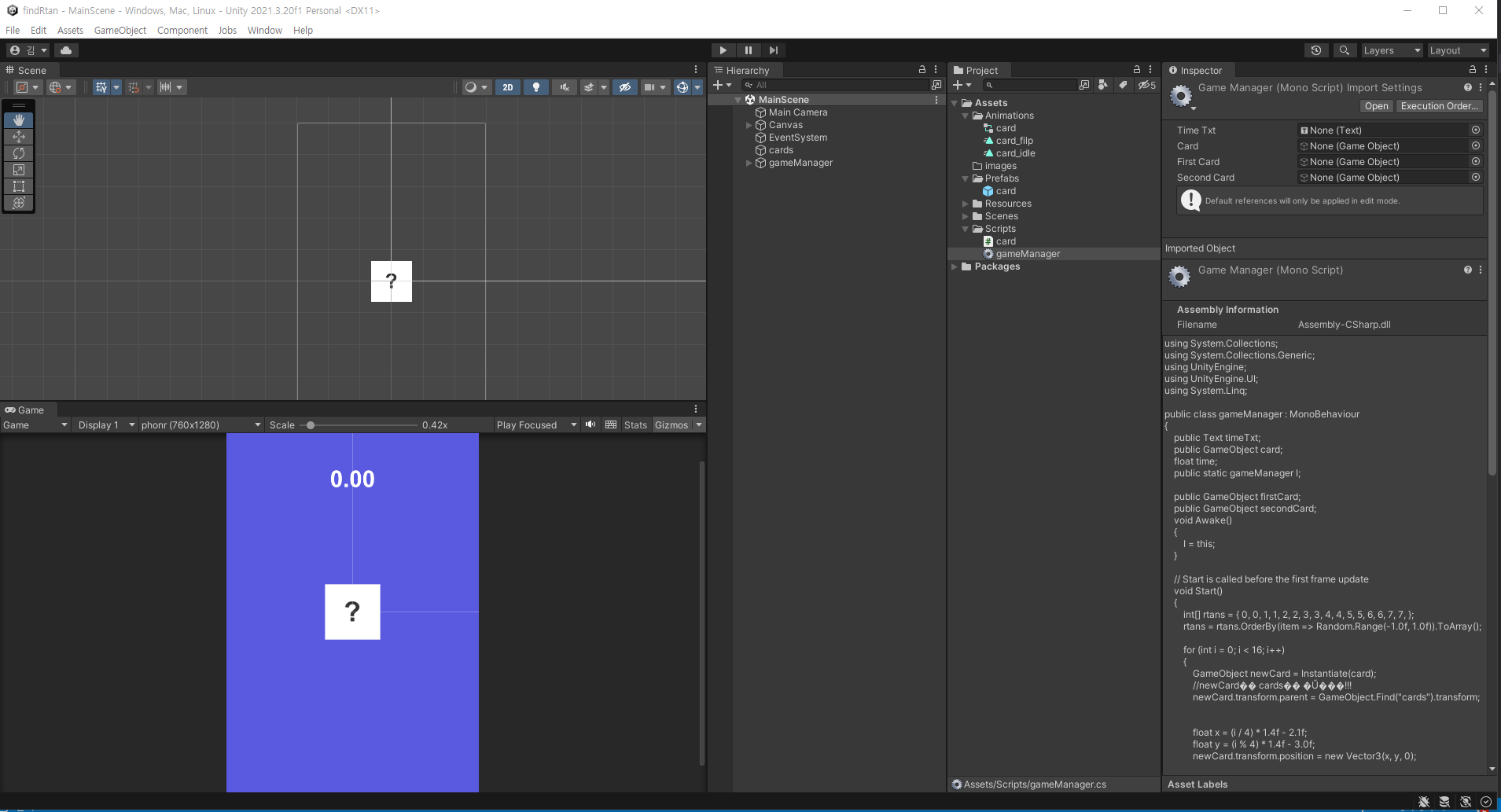Open the global search magnifier
1501x812 pixels.
pos(1345,50)
